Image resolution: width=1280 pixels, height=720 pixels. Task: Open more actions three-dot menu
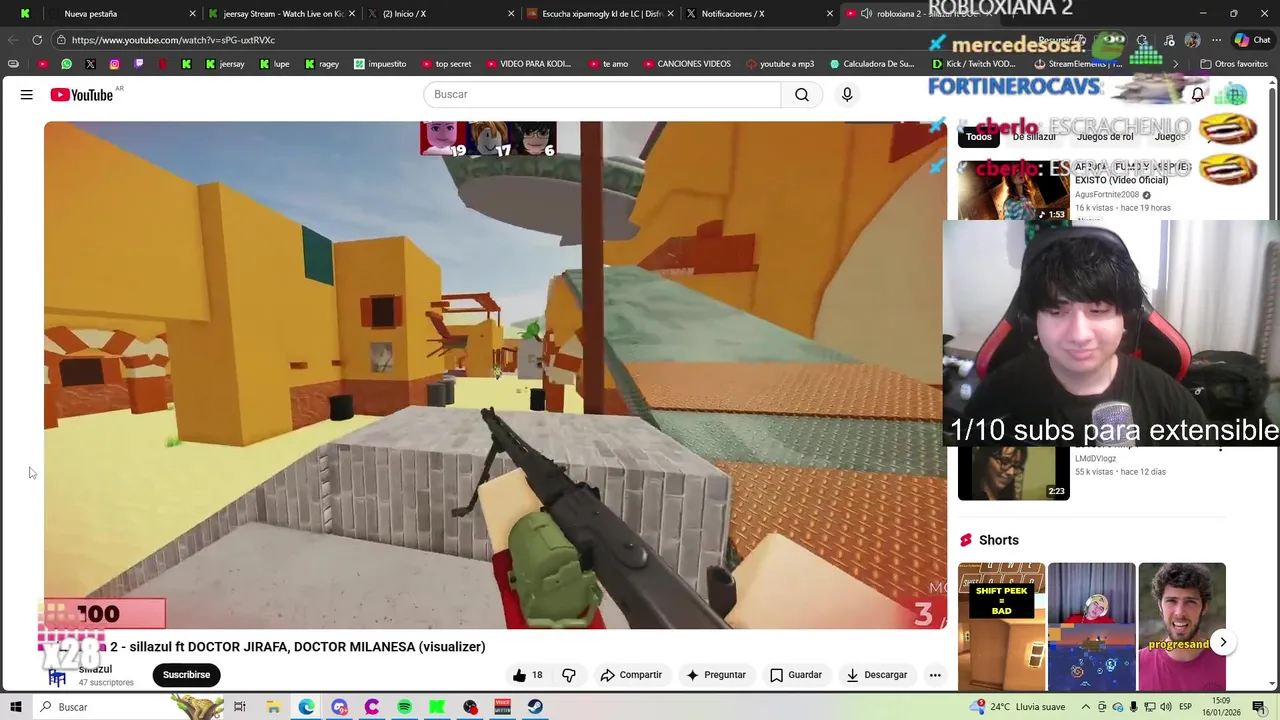(x=935, y=675)
